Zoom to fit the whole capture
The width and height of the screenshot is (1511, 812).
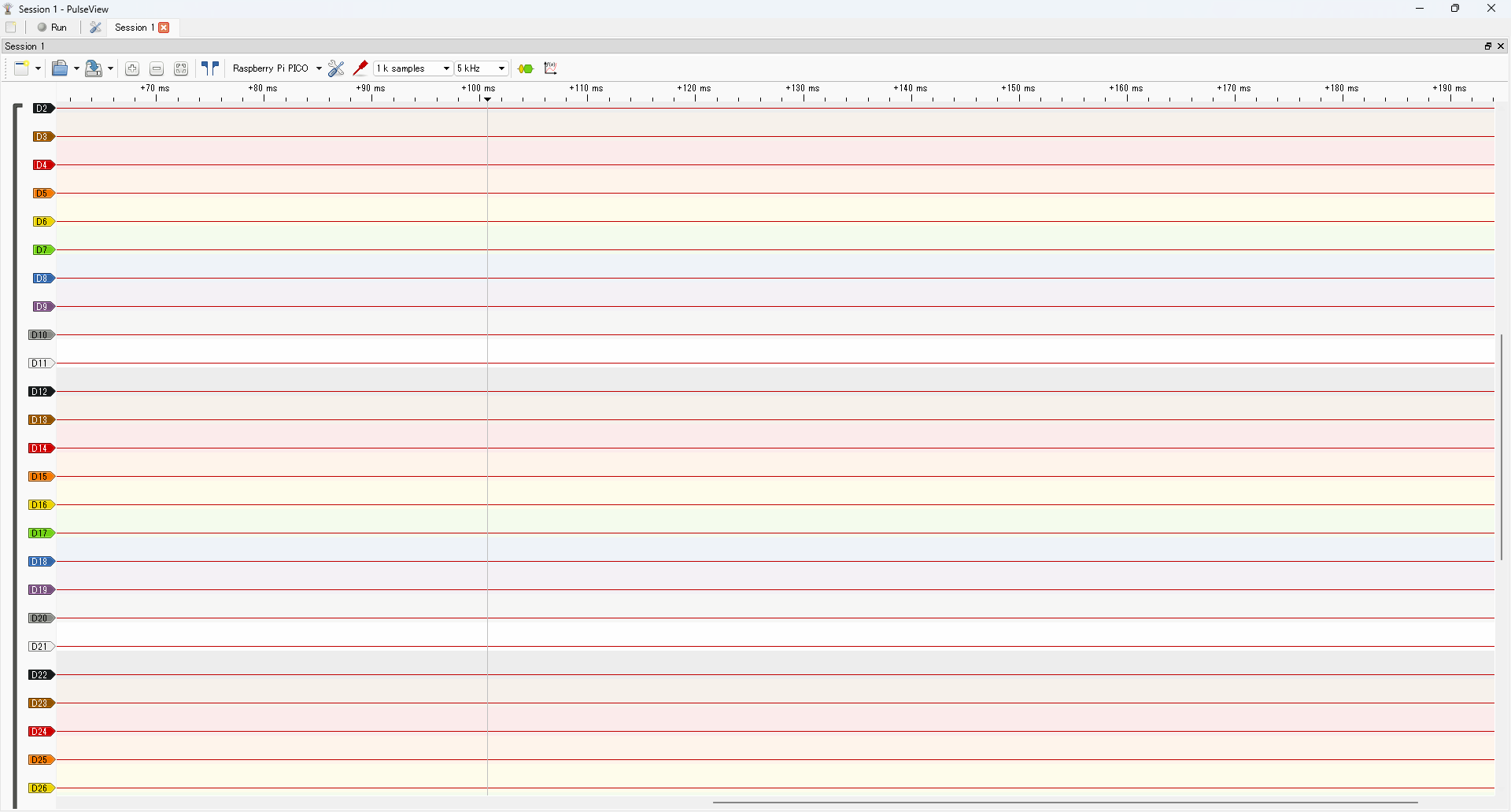(x=181, y=68)
